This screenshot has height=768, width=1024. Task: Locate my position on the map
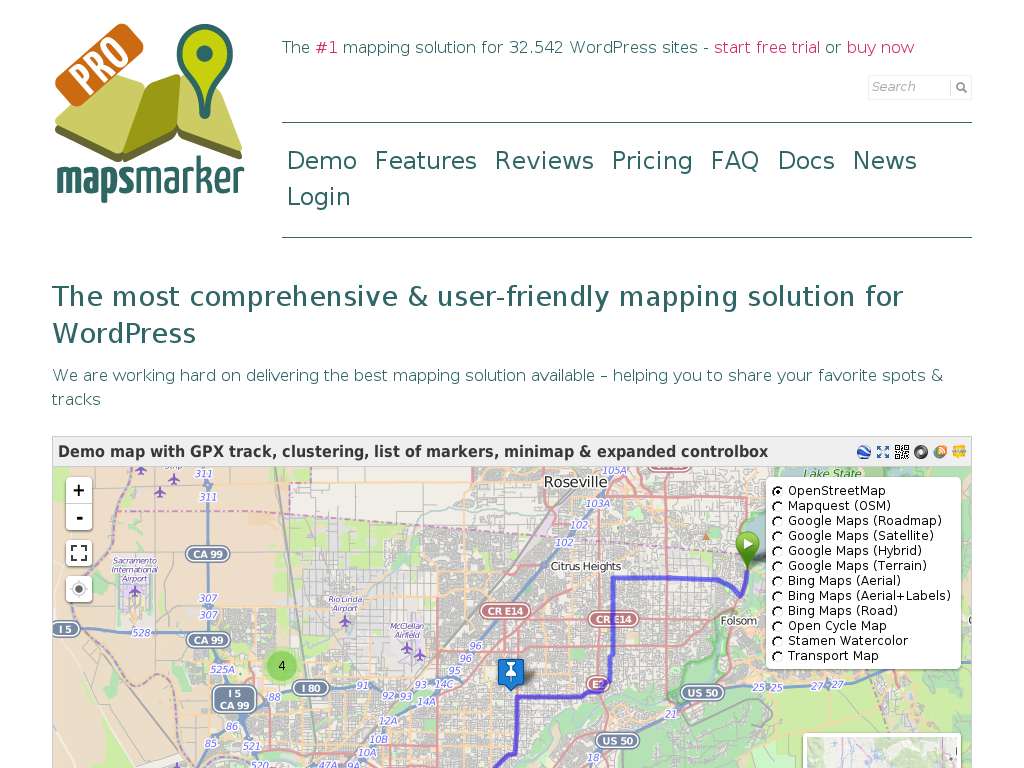pyautogui.click(x=79, y=589)
